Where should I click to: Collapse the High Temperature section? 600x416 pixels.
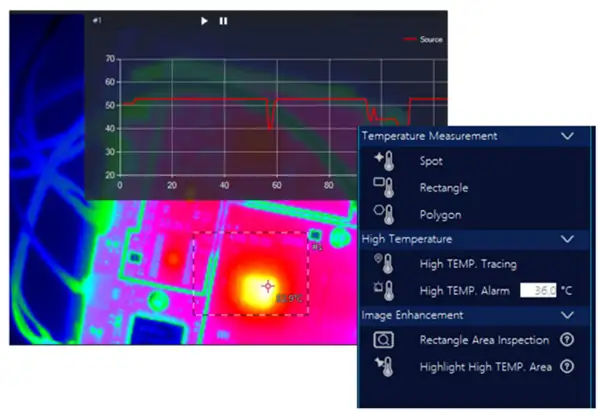pyautogui.click(x=567, y=239)
